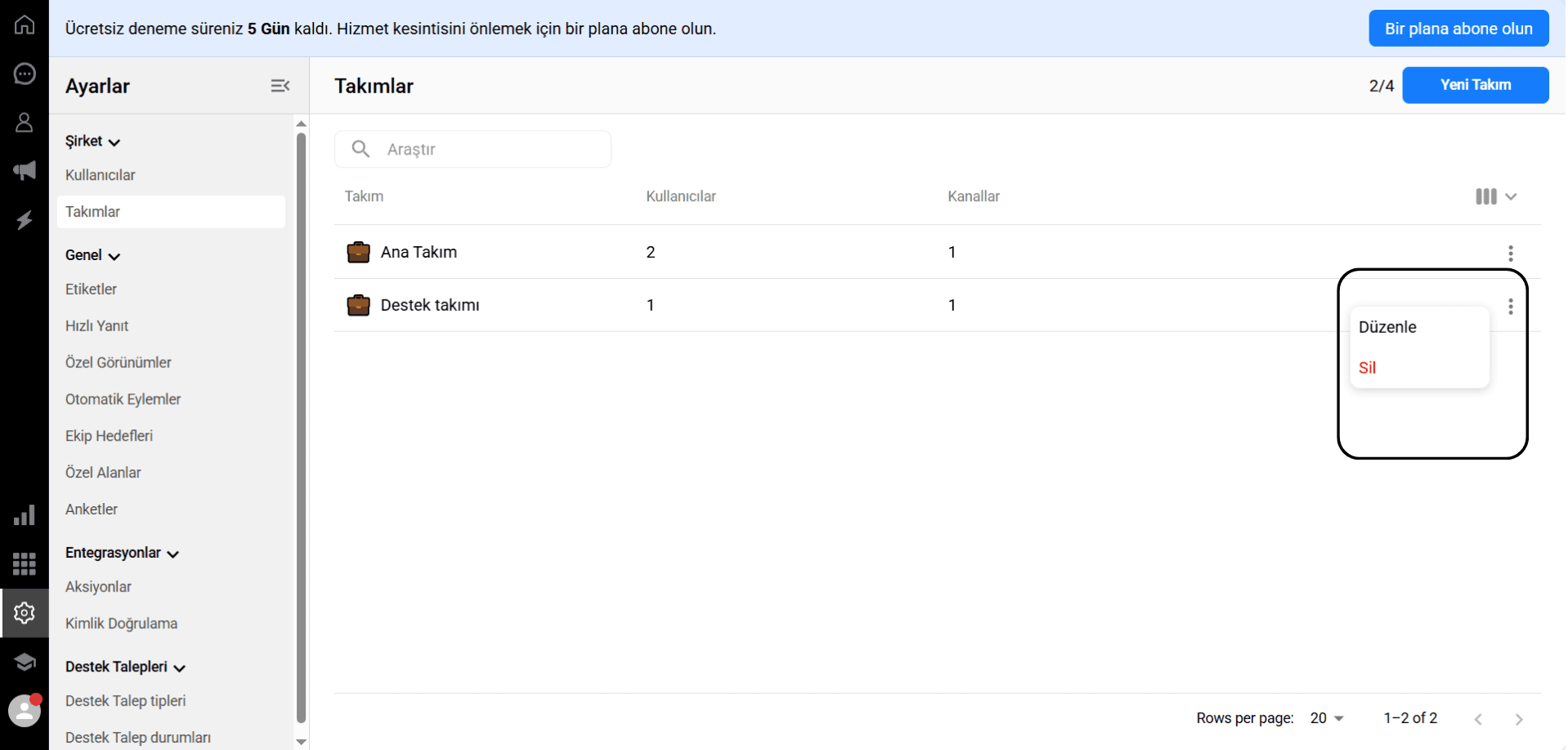
Task: Collapse the Ayarlar sidebar panel icon
Action: pyautogui.click(x=280, y=86)
